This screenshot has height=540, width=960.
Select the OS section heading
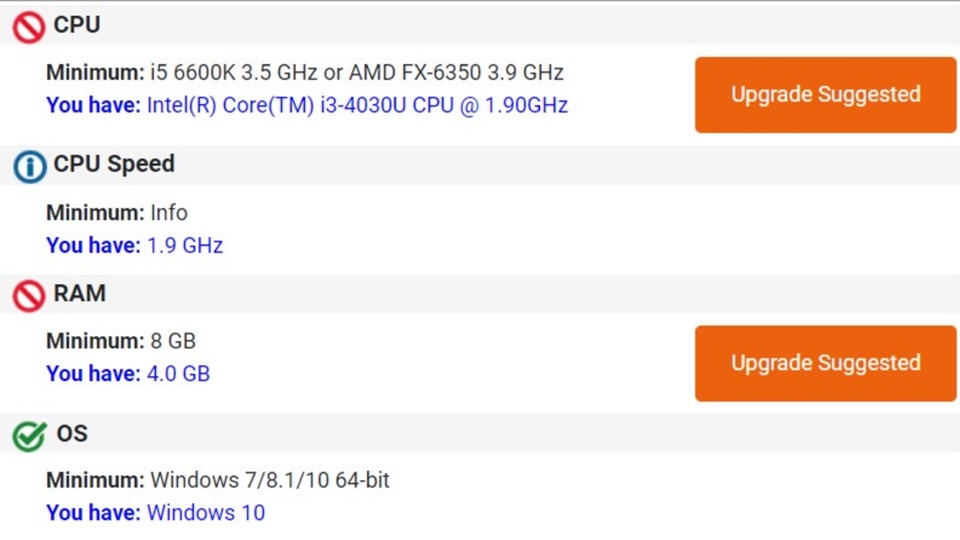72,433
